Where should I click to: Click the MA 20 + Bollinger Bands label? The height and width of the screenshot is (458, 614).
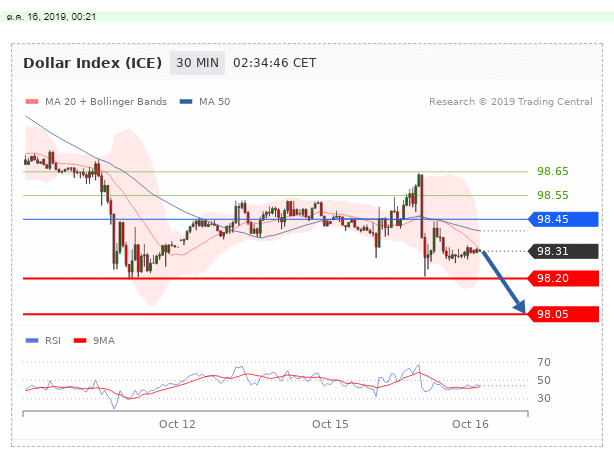(x=106, y=102)
